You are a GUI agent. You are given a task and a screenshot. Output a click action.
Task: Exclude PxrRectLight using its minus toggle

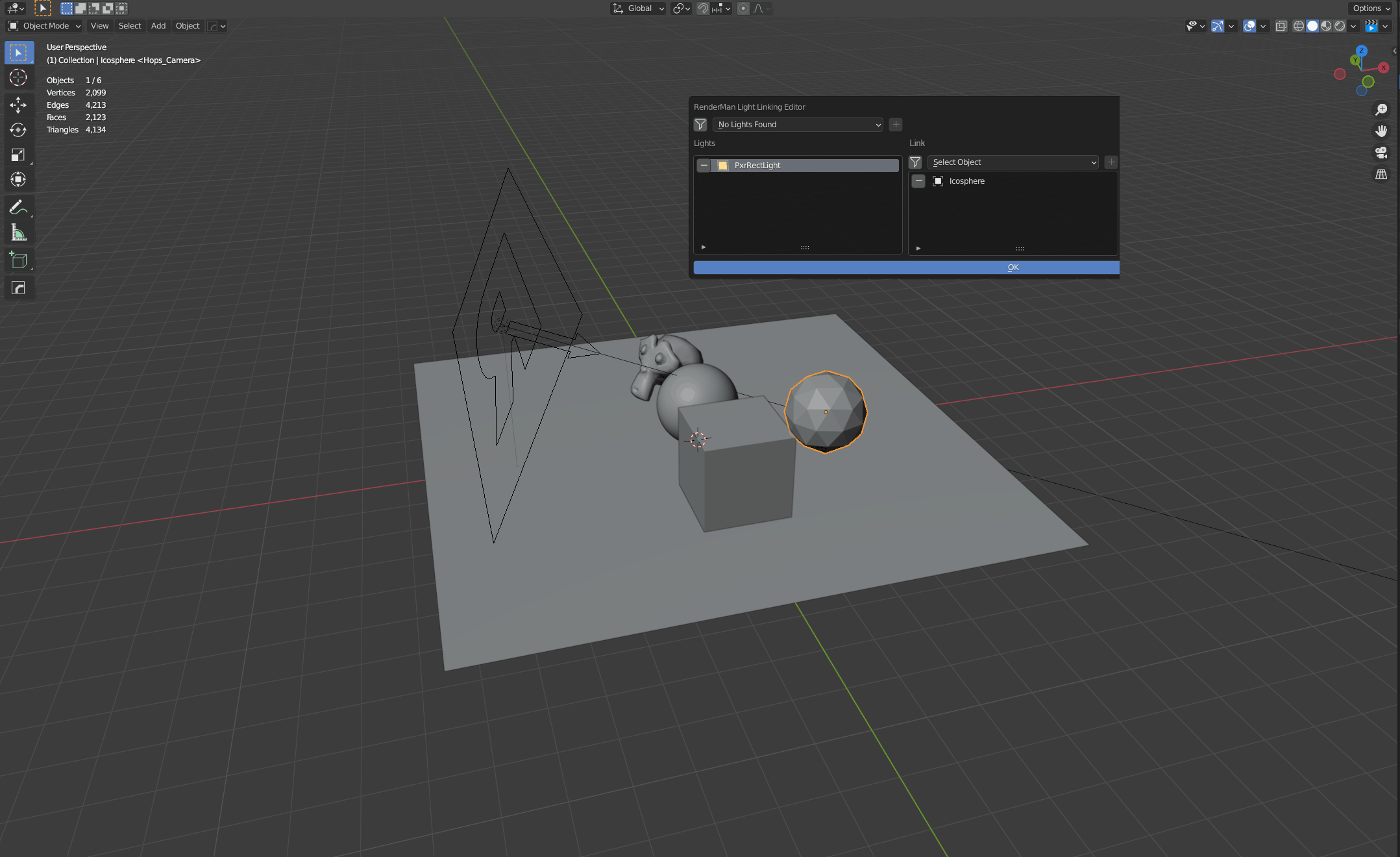tap(704, 165)
